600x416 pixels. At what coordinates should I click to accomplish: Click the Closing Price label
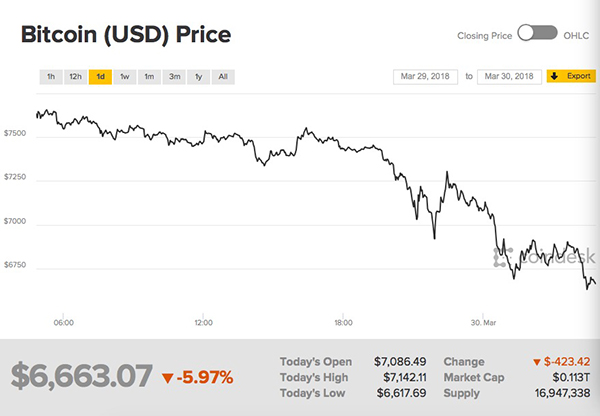click(485, 33)
